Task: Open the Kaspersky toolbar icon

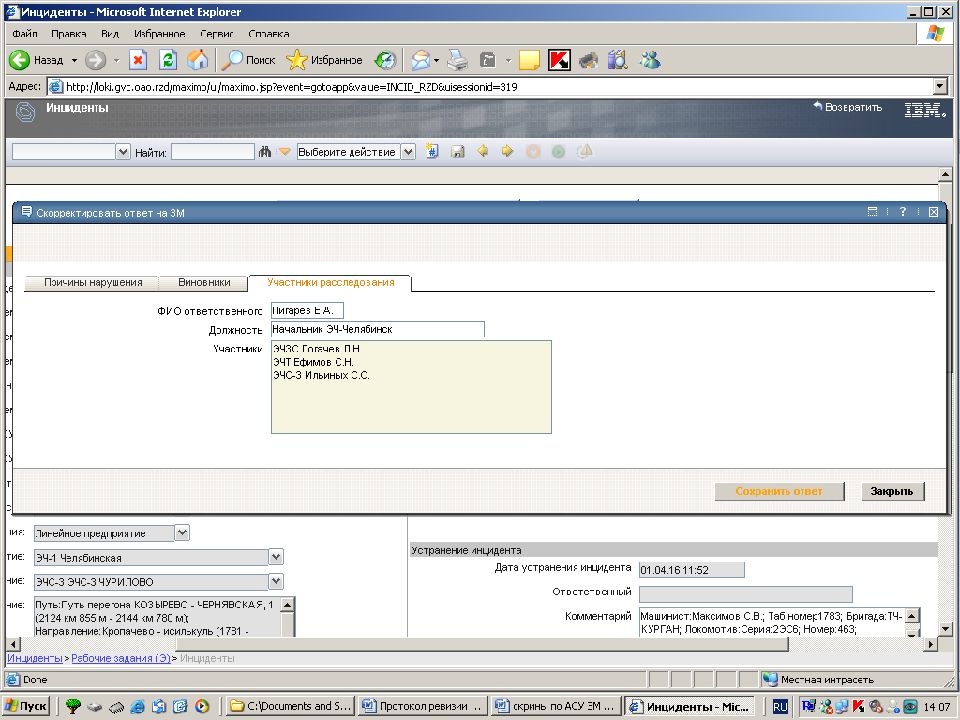Action: pyautogui.click(x=559, y=60)
